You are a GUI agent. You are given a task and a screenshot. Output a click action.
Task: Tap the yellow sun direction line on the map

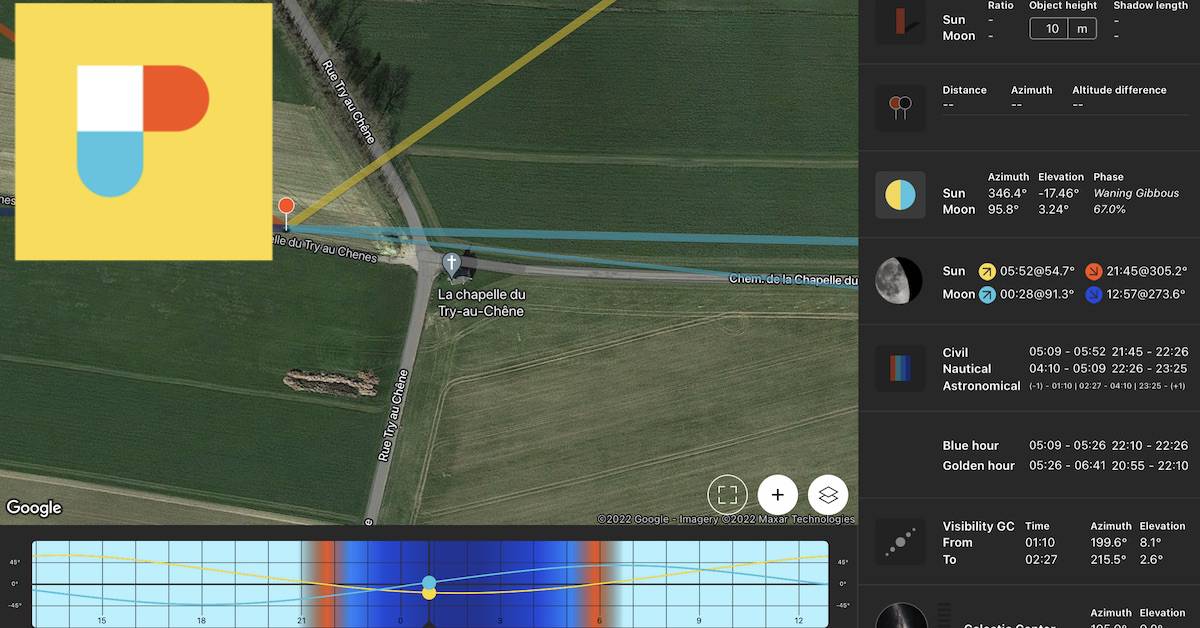tap(450, 110)
